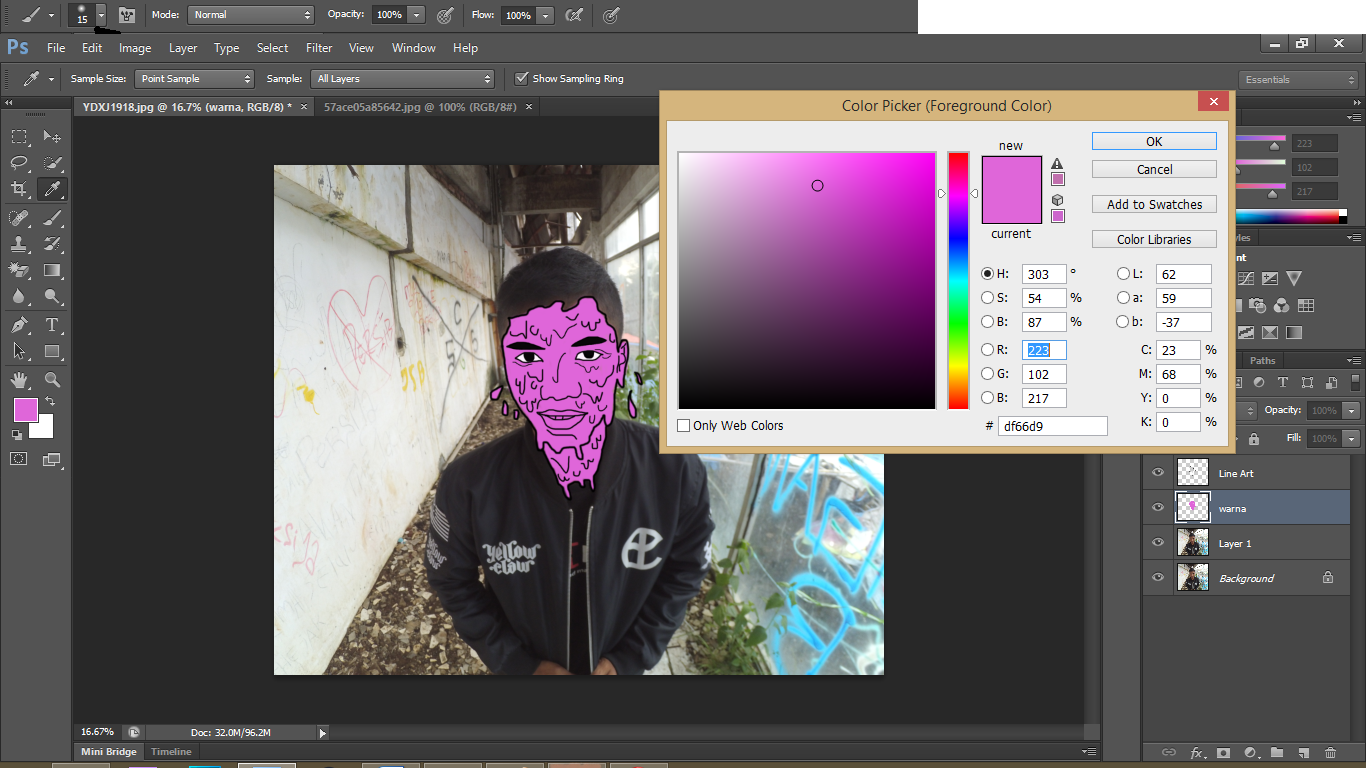Open the Curves adjustment in the Adjustments panel
The height and width of the screenshot is (768, 1366).
[1246, 278]
